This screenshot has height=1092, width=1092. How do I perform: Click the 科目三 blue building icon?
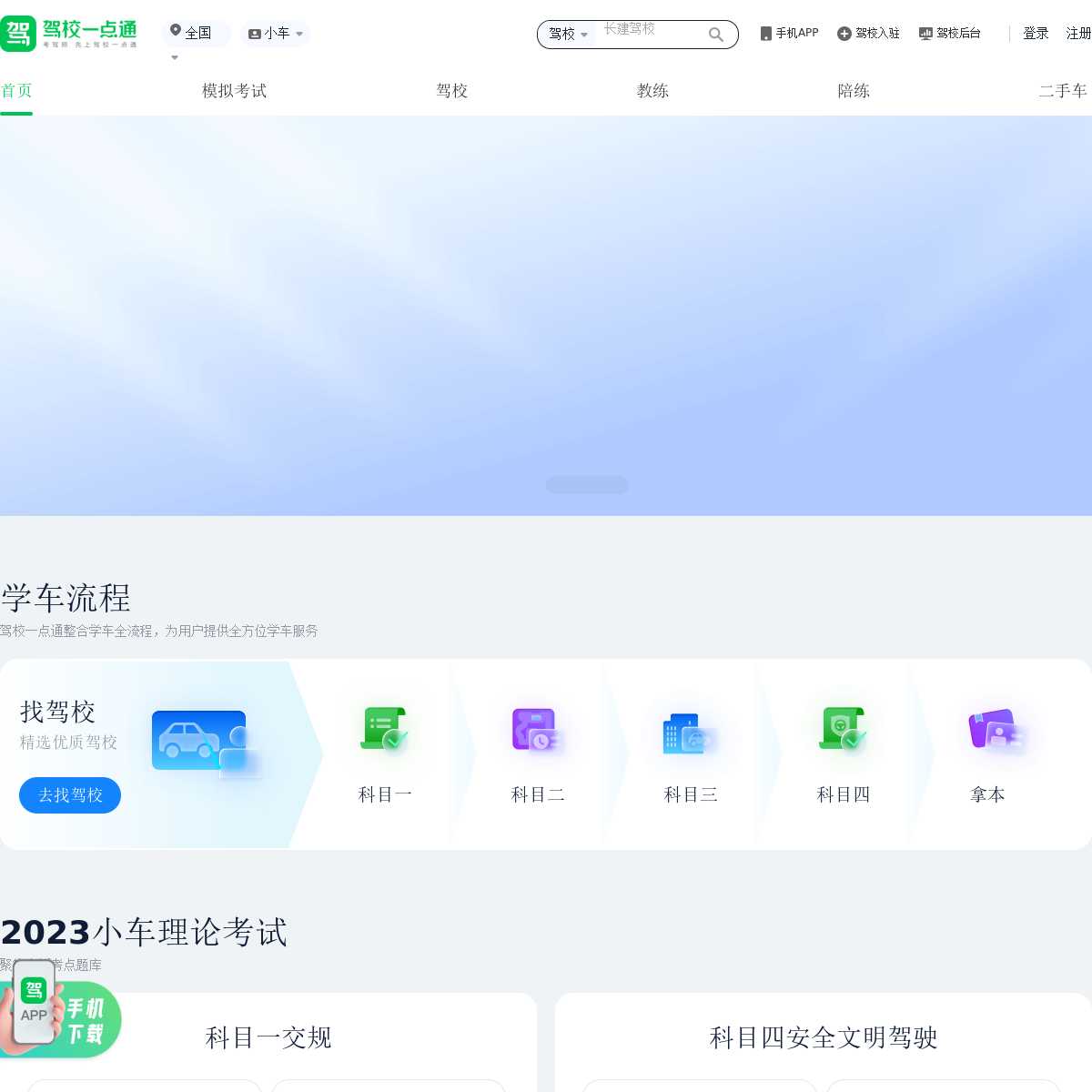click(x=690, y=733)
